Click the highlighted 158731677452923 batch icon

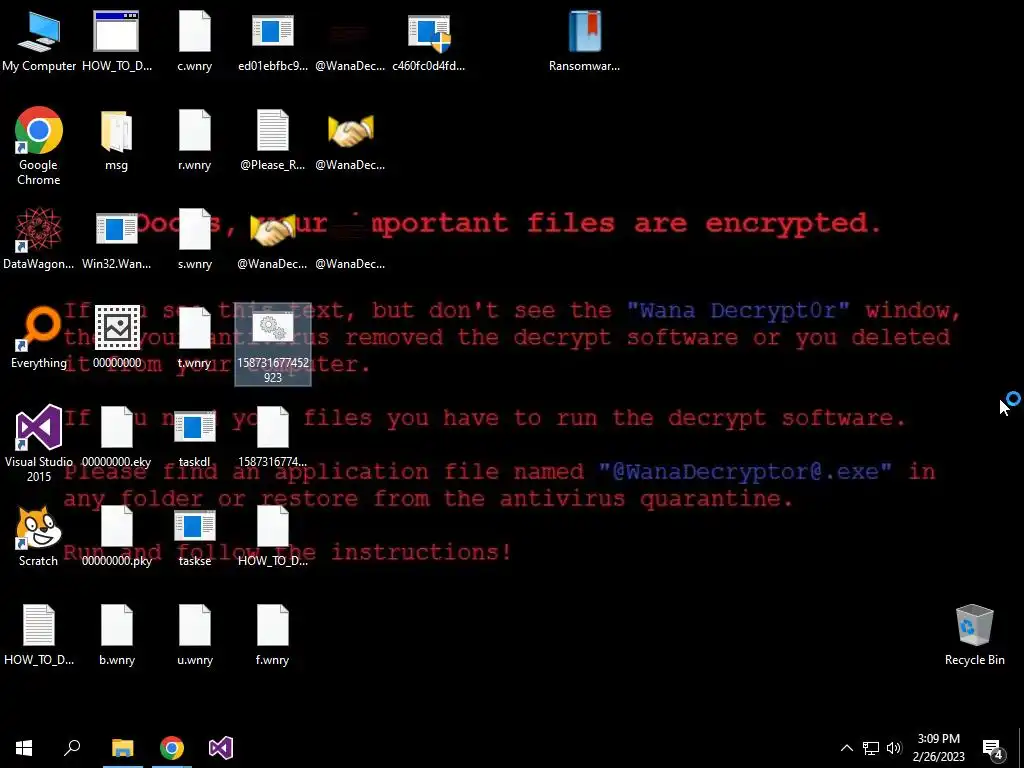(272, 344)
